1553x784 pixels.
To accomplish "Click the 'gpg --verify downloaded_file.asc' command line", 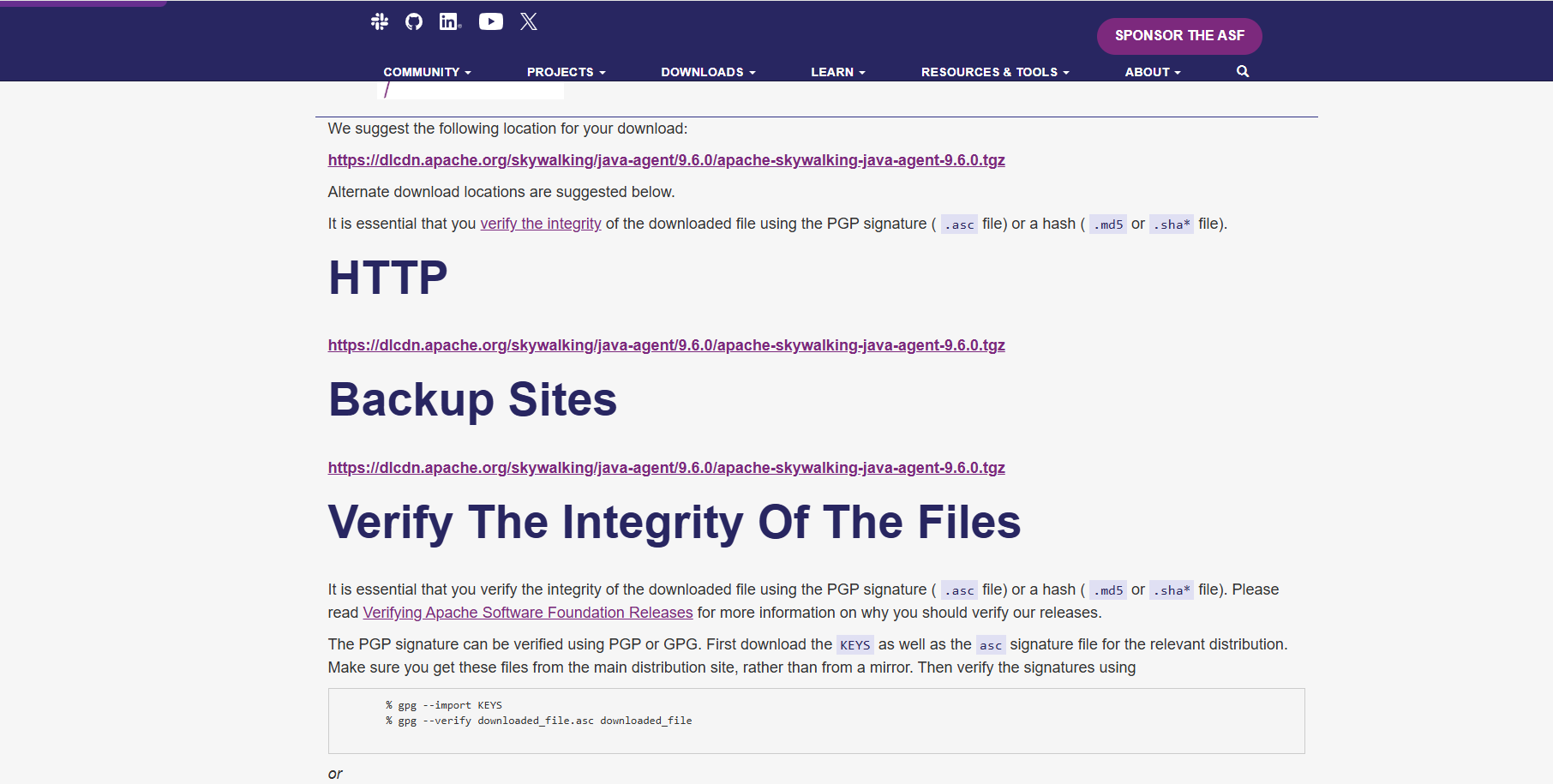I will click(539, 721).
